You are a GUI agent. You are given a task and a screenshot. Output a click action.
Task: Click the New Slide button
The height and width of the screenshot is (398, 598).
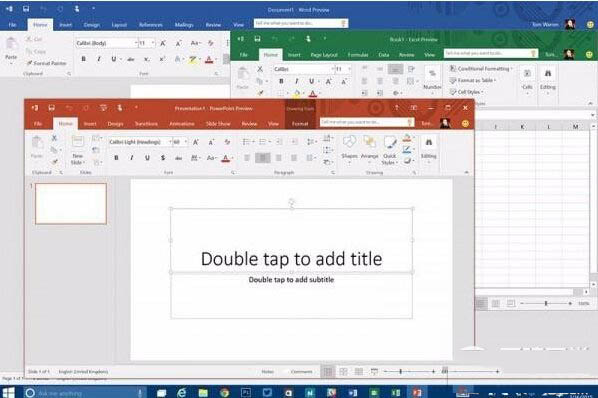pyautogui.click(x=77, y=150)
